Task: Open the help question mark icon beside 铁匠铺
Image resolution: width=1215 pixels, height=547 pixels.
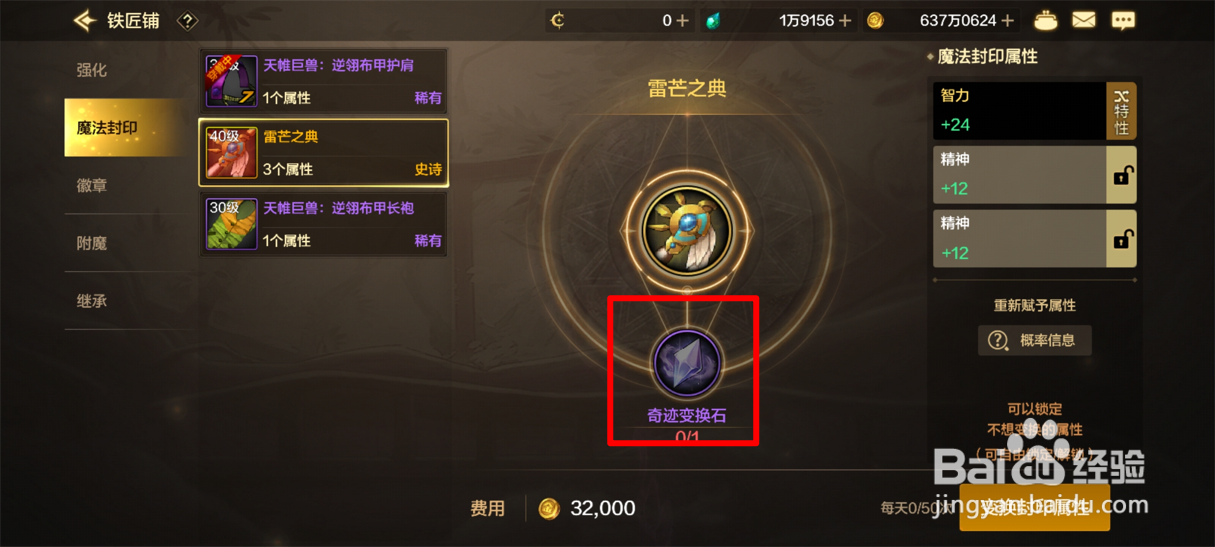Action: coord(187,20)
